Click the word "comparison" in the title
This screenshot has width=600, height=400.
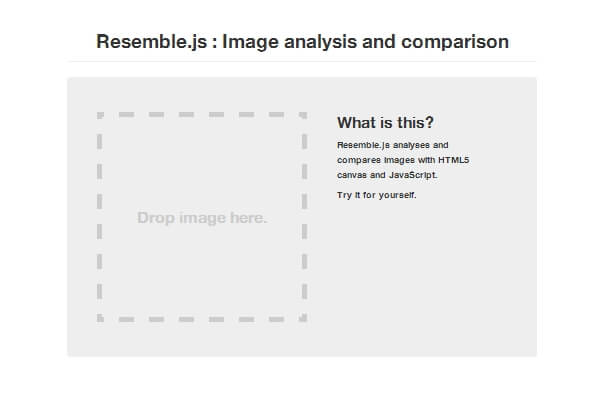455,42
